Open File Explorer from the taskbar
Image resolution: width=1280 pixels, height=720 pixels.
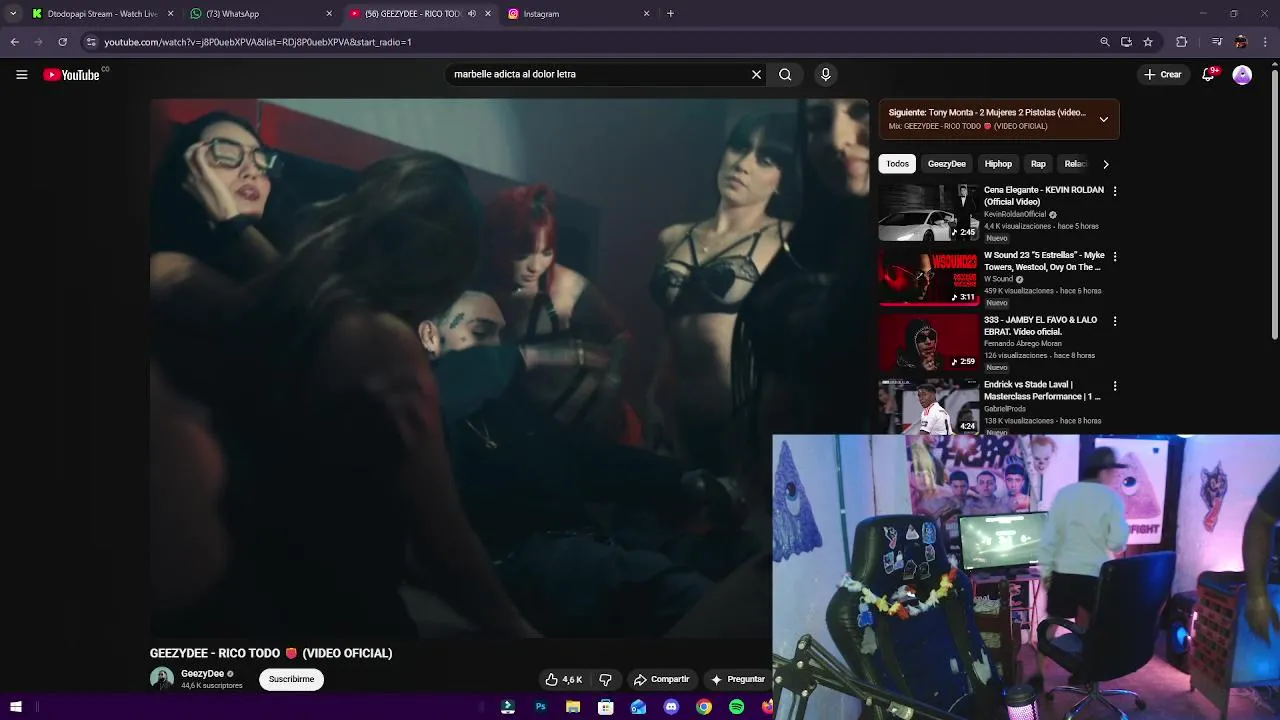tap(573, 707)
